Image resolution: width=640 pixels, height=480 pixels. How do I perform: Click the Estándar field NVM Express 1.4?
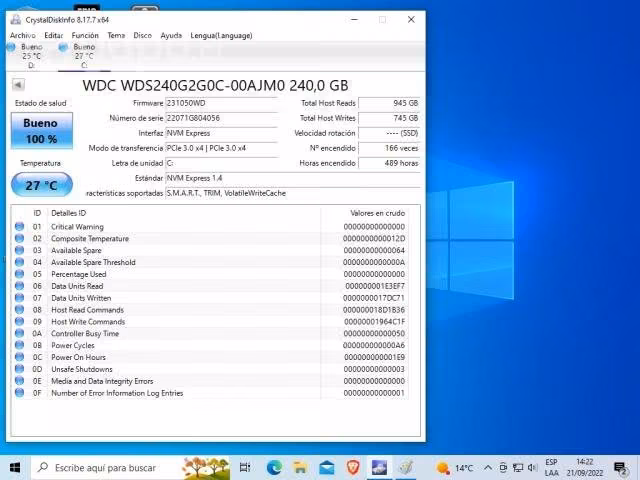(x=293, y=178)
